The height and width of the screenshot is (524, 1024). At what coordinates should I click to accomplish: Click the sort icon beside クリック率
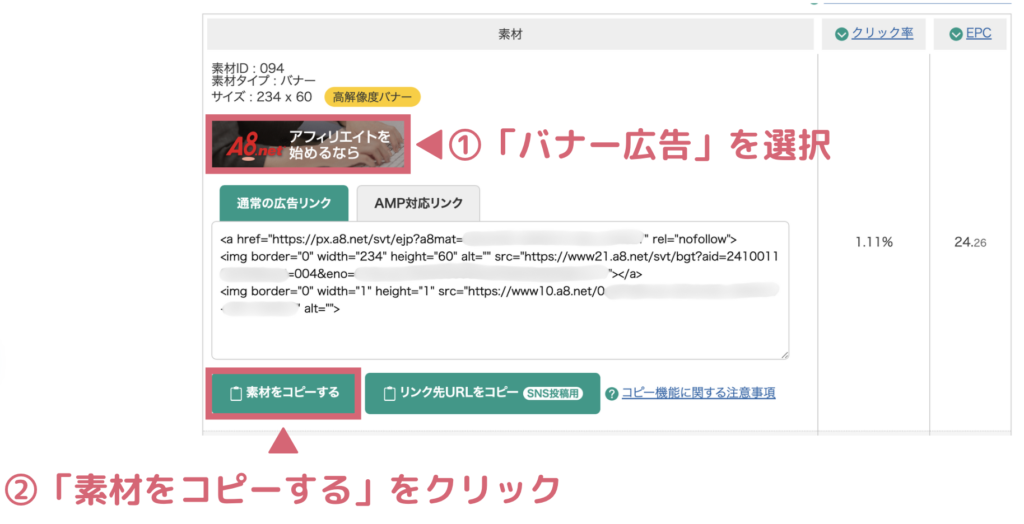pyautogui.click(x=841, y=33)
